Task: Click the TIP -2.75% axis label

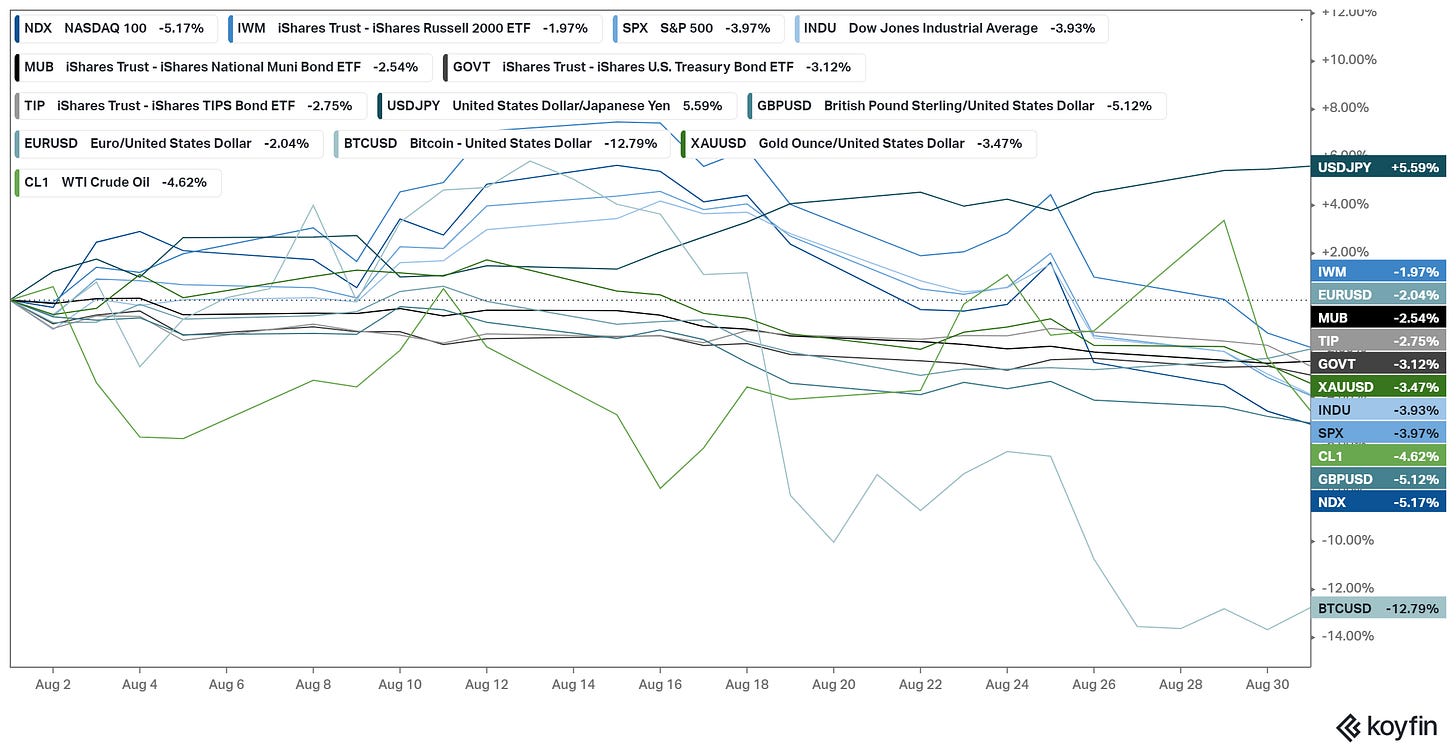Action: 1377,341
